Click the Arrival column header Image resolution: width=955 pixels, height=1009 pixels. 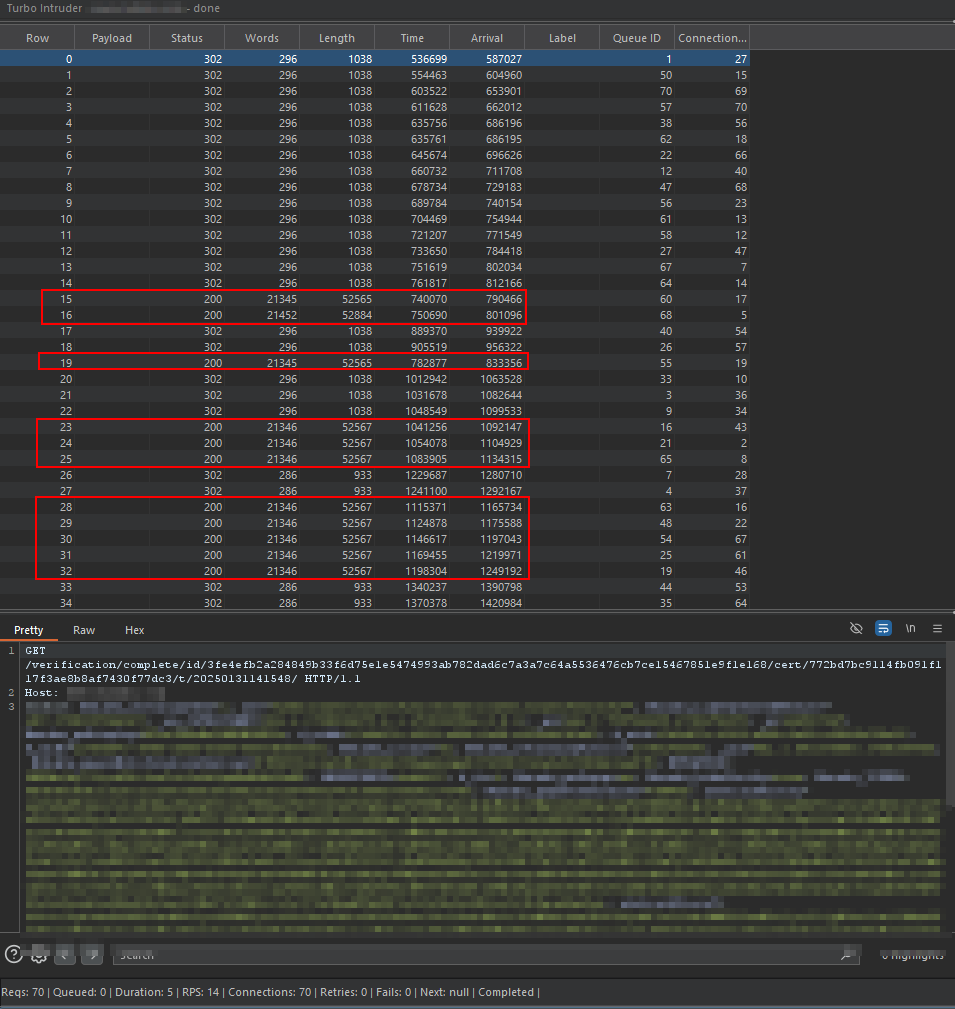(x=486, y=38)
